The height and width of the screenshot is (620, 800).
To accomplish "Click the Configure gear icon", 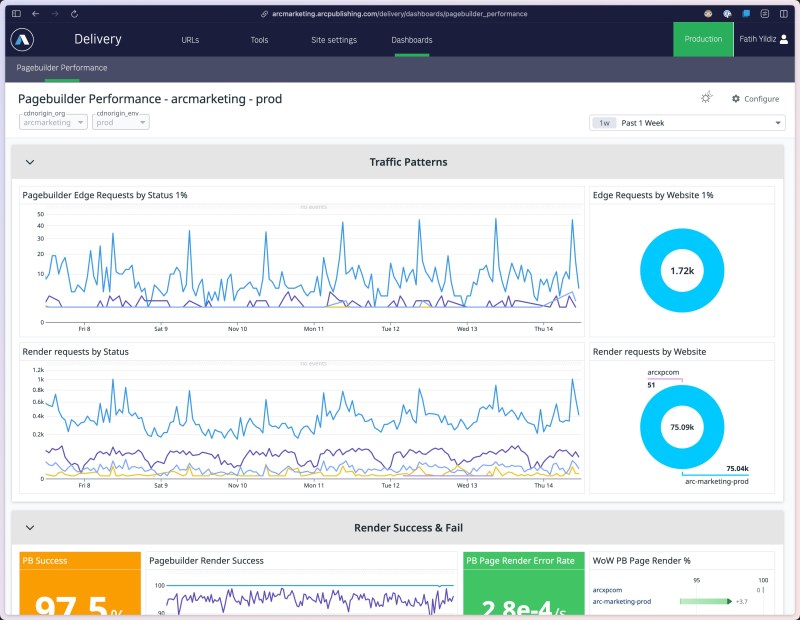I will [x=736, y=98].
